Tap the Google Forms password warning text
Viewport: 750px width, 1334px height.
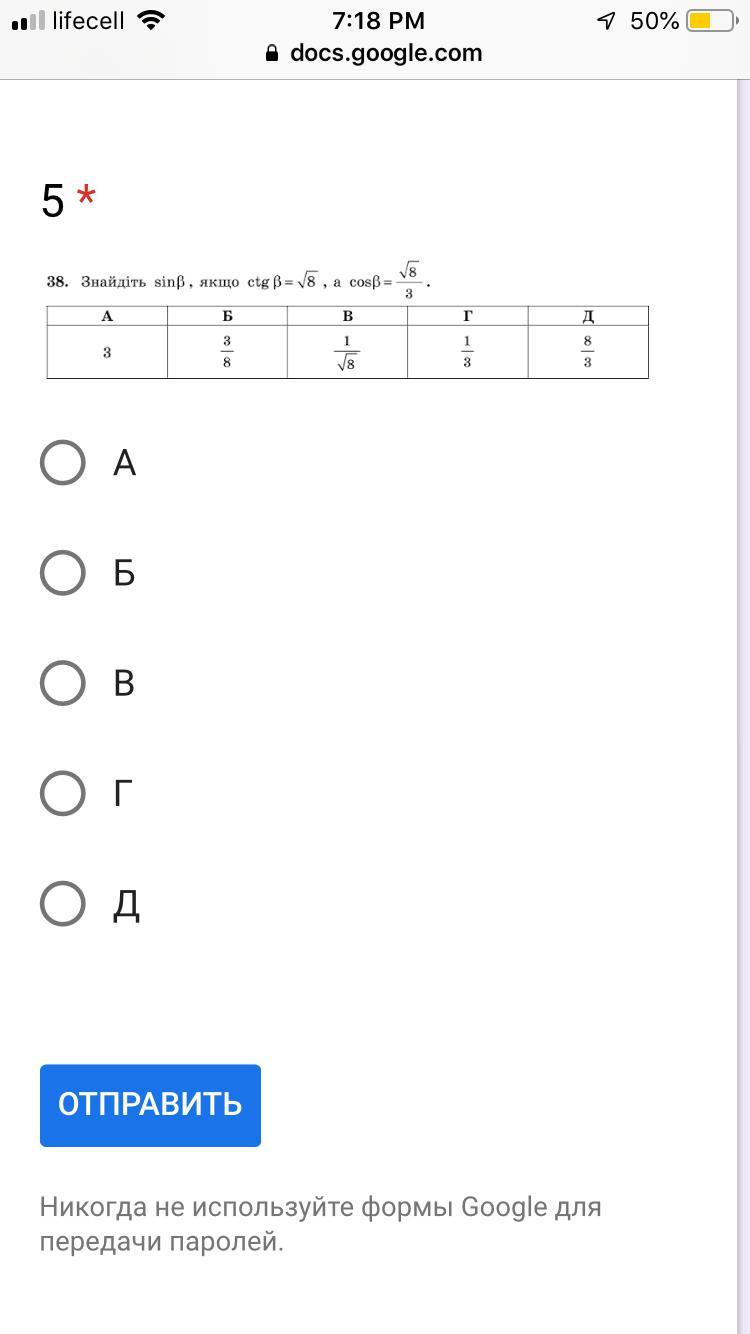click(320, 1224)
